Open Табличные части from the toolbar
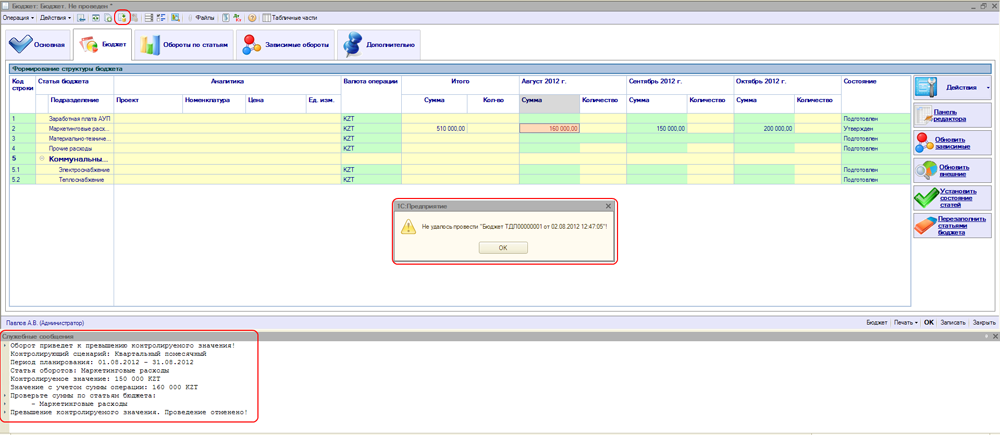Viewport: 1000px width, 435px height. pos(287,18)
